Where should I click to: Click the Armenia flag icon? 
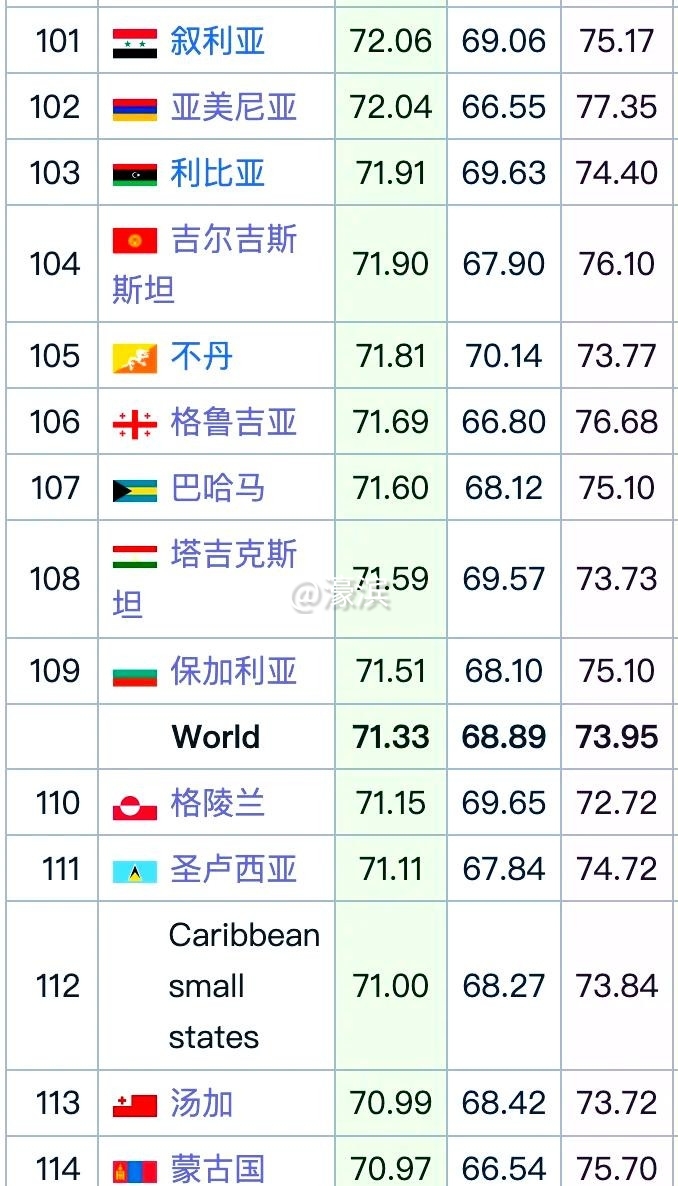[134, 108]
